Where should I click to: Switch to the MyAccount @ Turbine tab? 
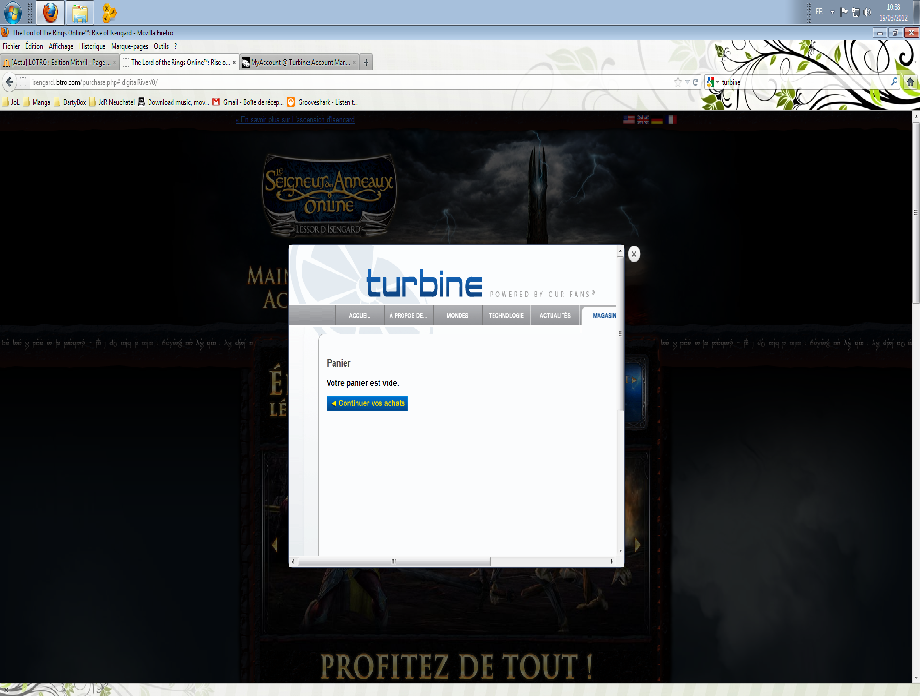click(297, 62)
